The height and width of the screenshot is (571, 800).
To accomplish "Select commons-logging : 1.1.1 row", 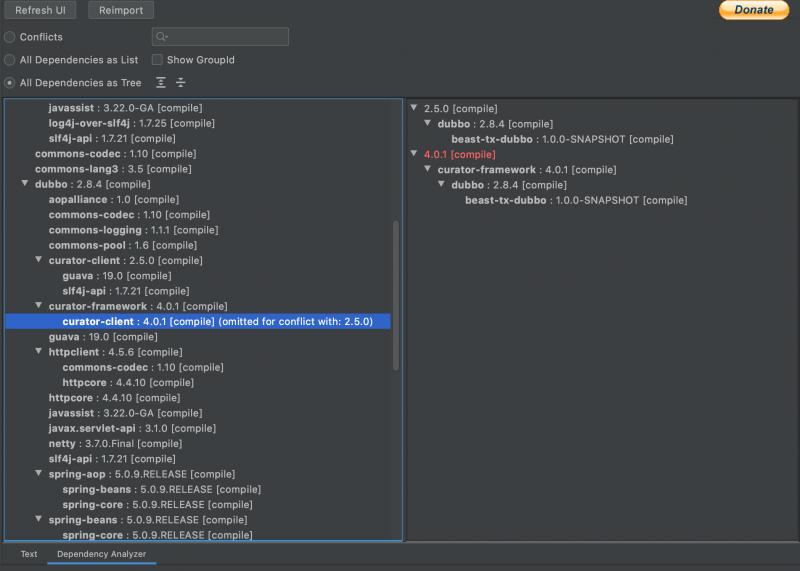I will click(x=133, y=230).
